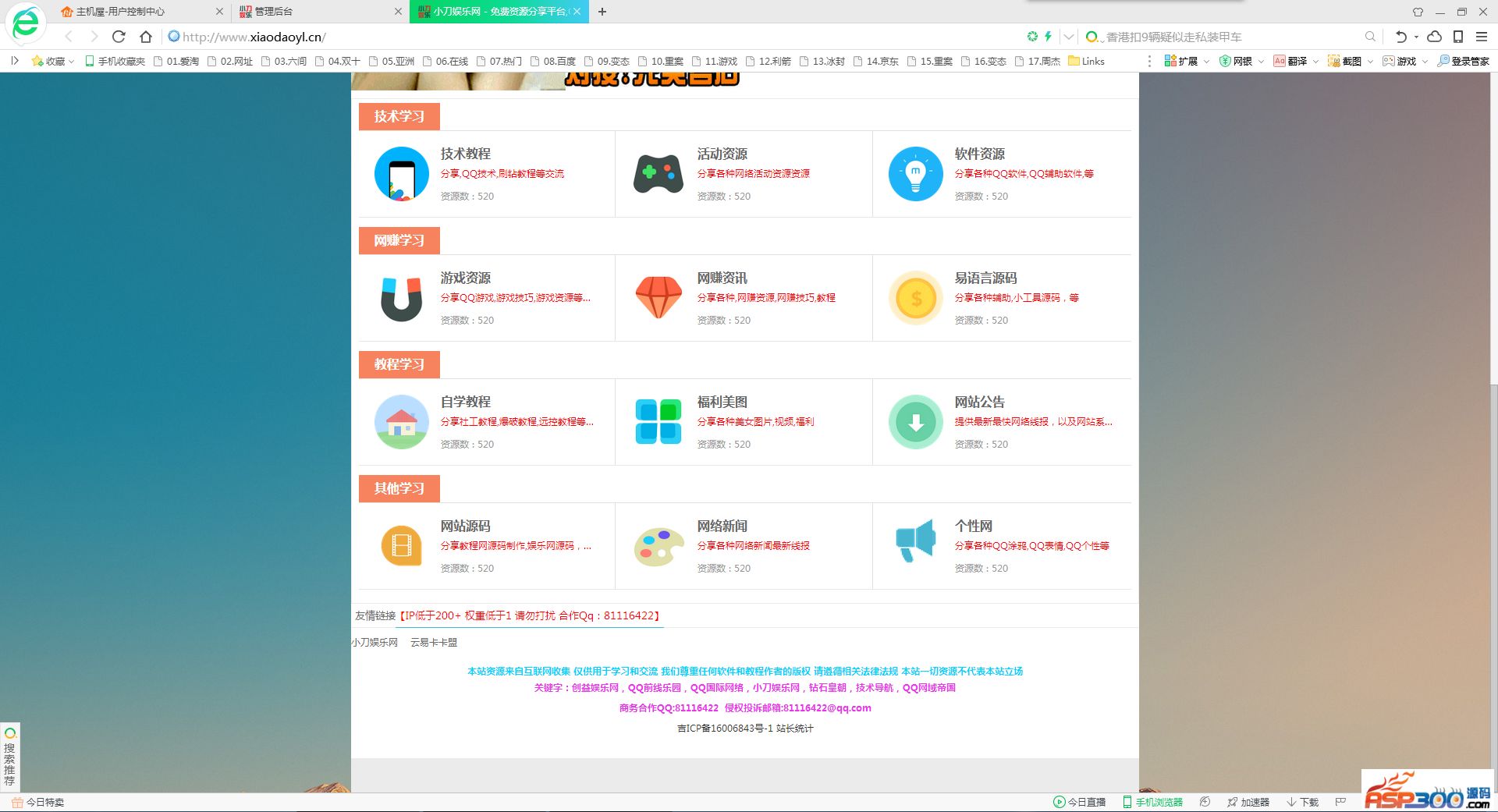This screenshot has width=1498, height=812.
Task: Open 今日直播 in the status bar
Action: (1080, 802)
